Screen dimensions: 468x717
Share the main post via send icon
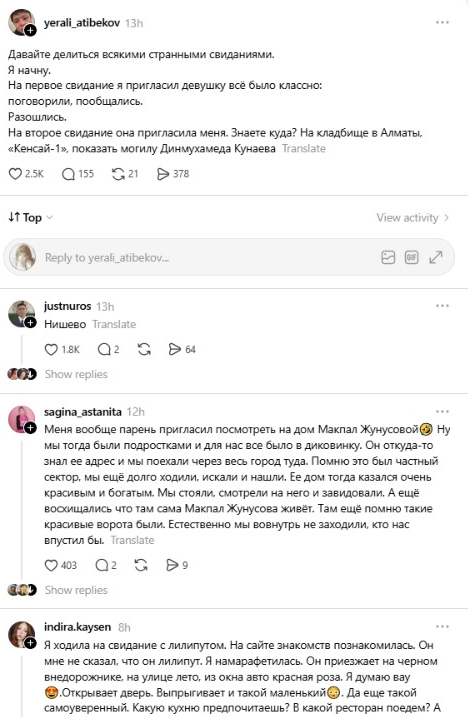point(163,174)
